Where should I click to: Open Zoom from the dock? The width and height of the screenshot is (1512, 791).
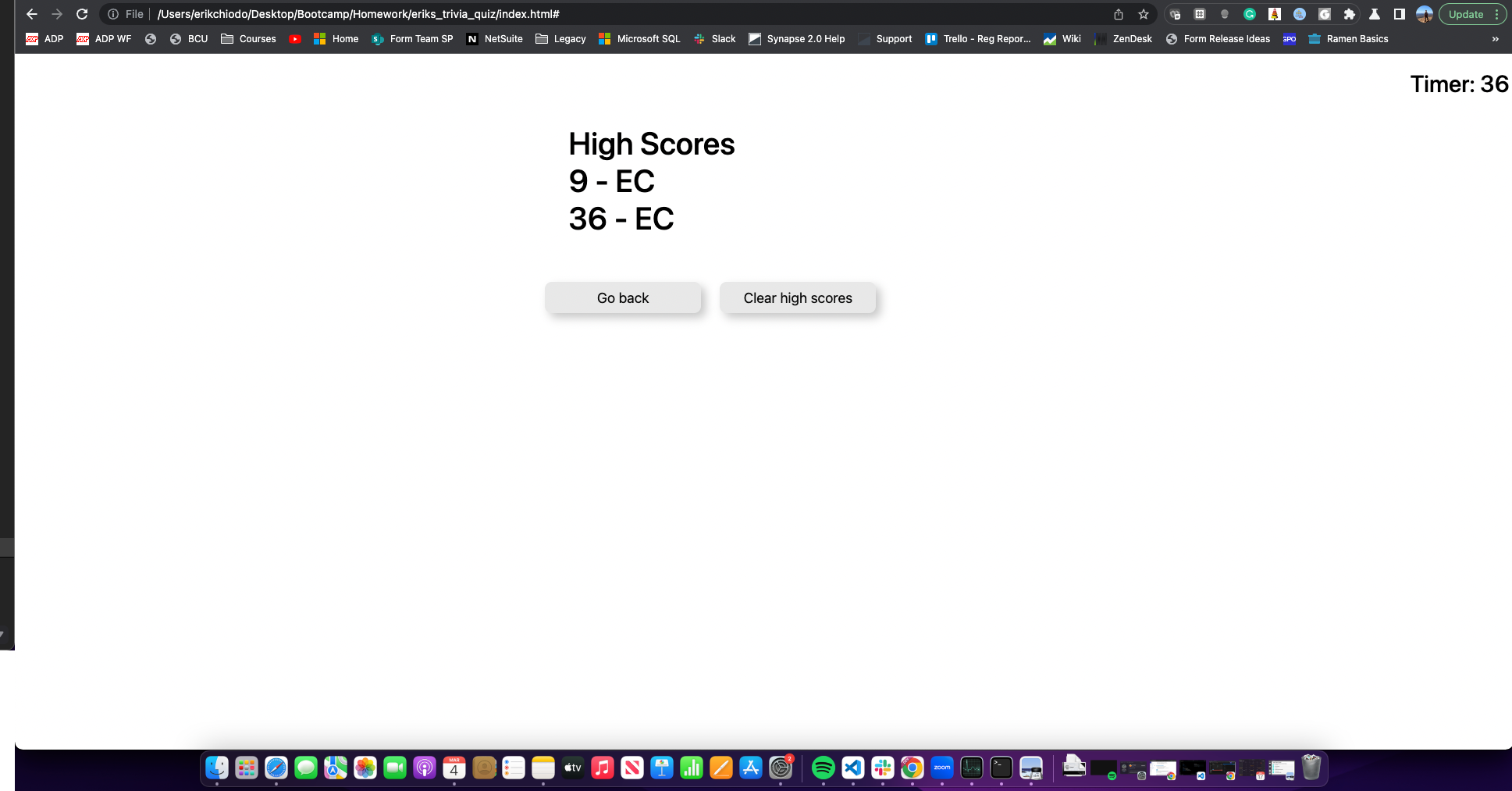click(941, 768)
